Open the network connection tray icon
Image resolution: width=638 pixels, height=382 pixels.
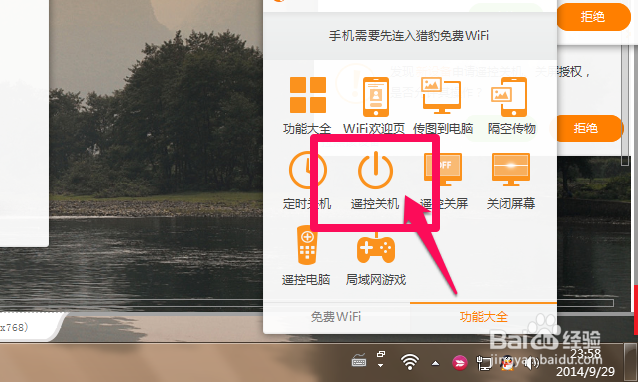pyautogui.click(x=483, y=363)
